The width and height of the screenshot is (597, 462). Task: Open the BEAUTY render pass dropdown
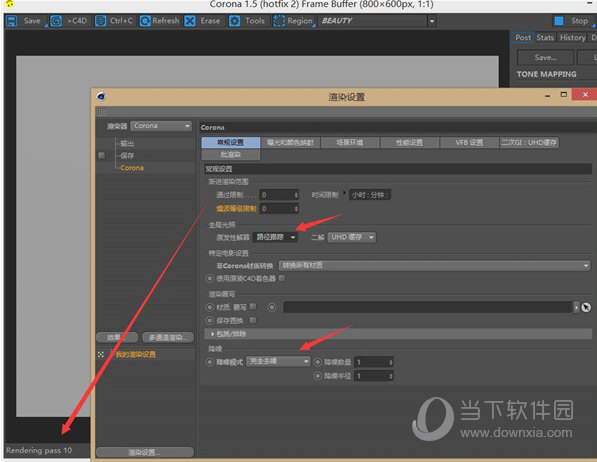(431, 21)
